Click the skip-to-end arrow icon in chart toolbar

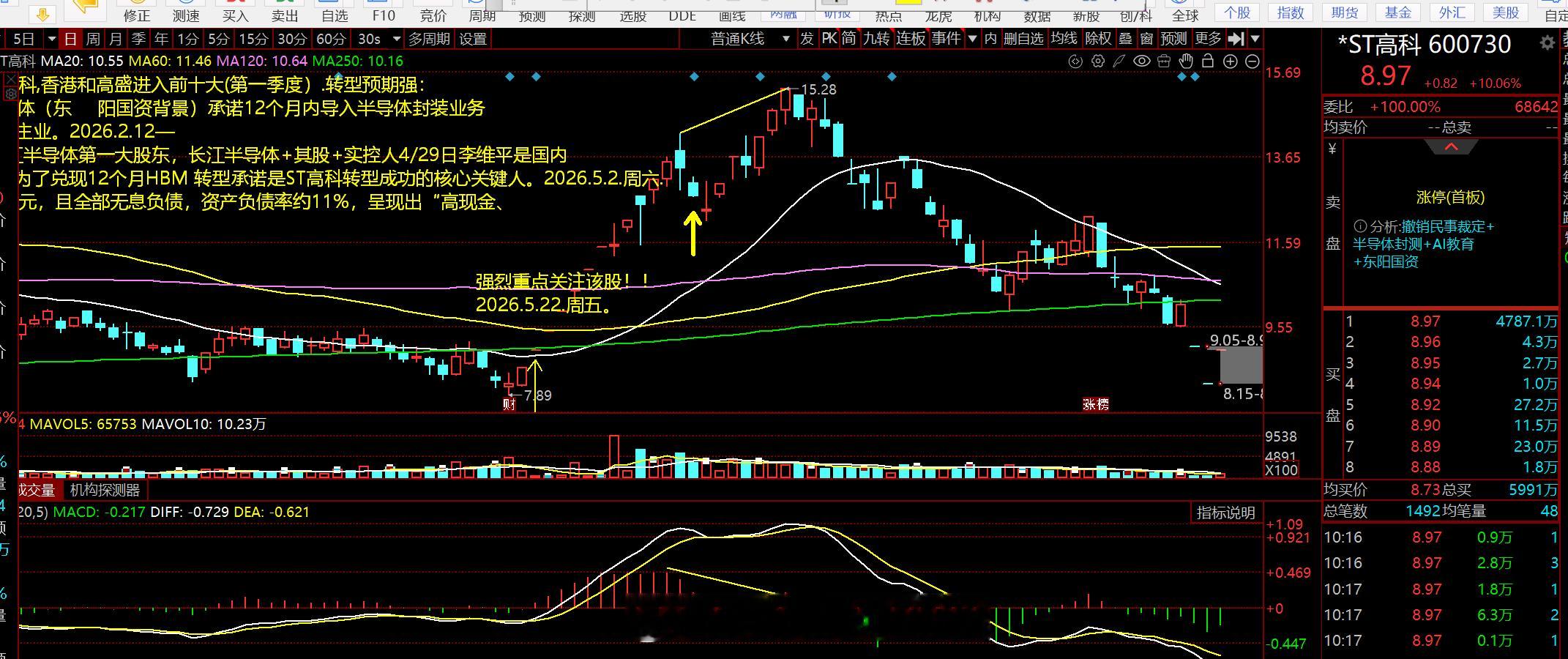(x=1236, y=39)
